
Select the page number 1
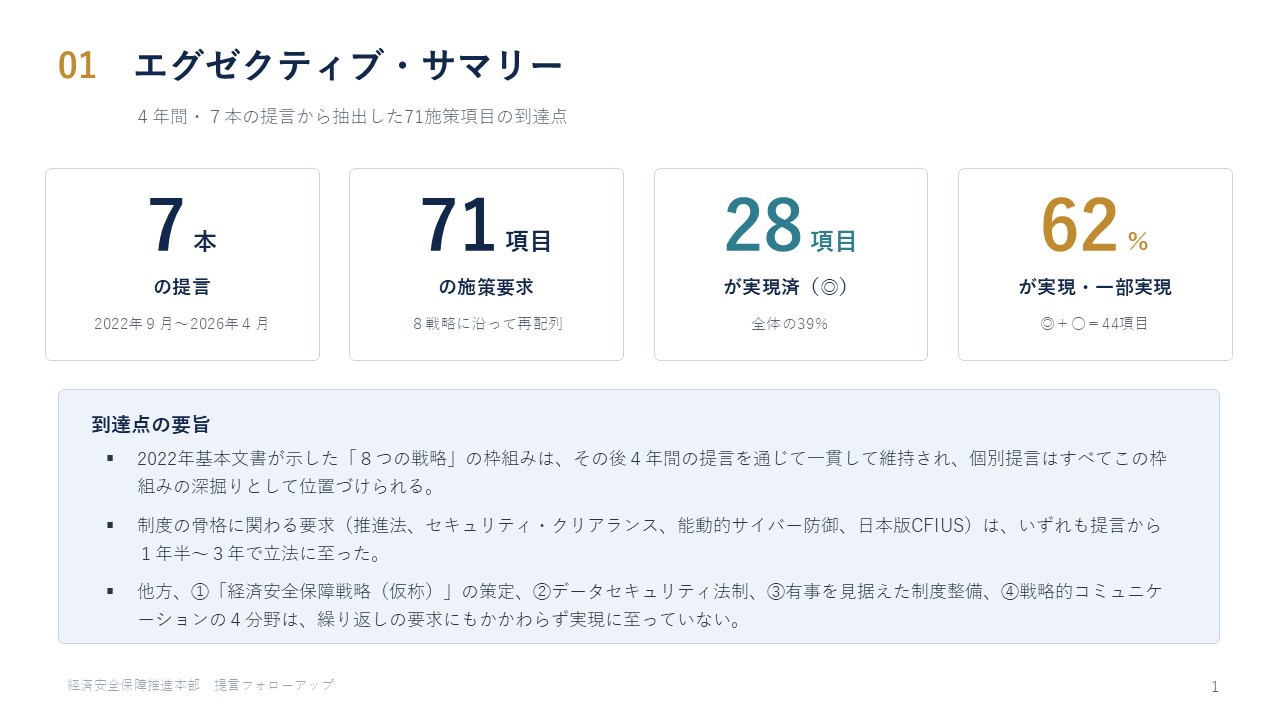(1215, 687)
